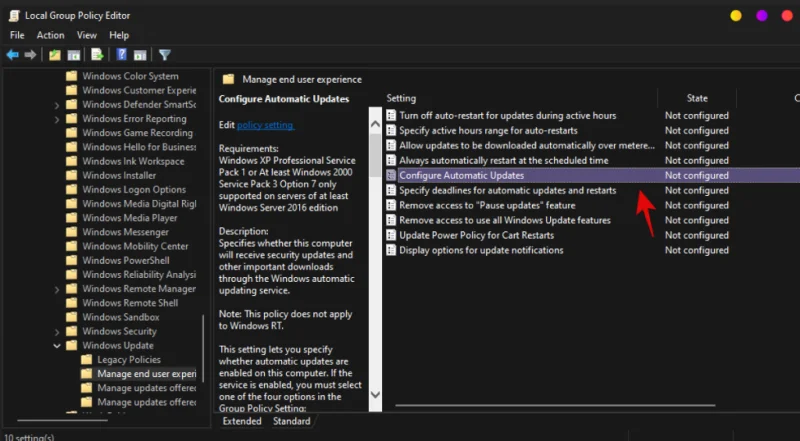Viewport: 800px width, 441px height.
Task: Select the Configure Automatic Updates setting
Action: [x=461, y=175]
